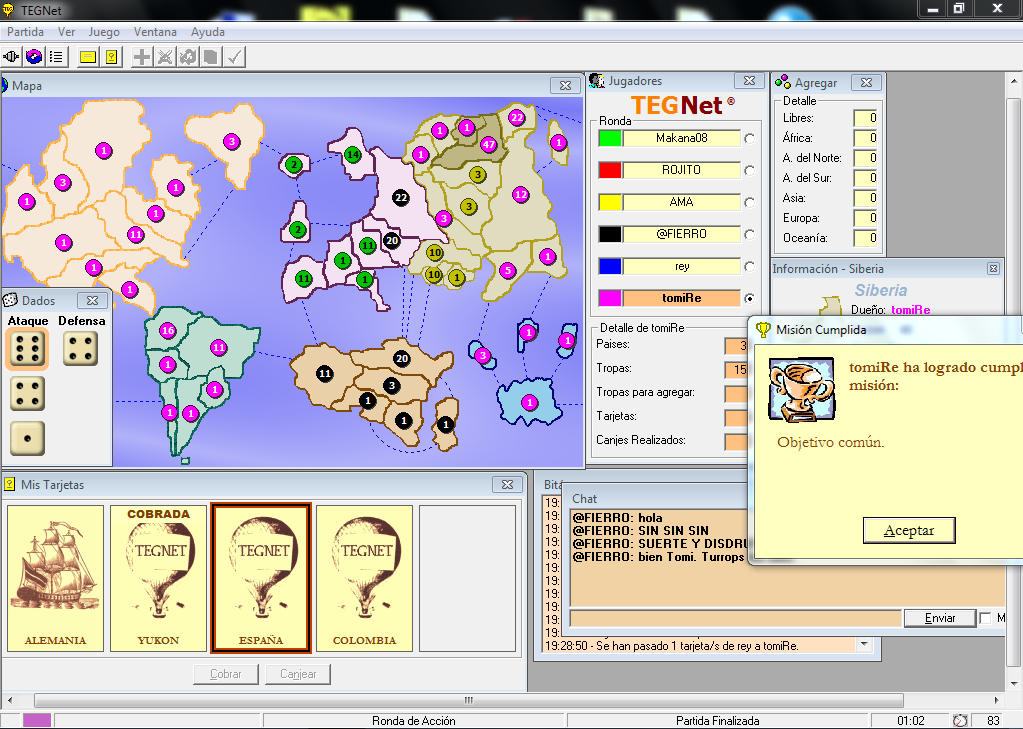The image size is (1023, 729).
Task: Click the yellow mission card toolbar icon
Action: pyautogui.click(x=112, y=57)
